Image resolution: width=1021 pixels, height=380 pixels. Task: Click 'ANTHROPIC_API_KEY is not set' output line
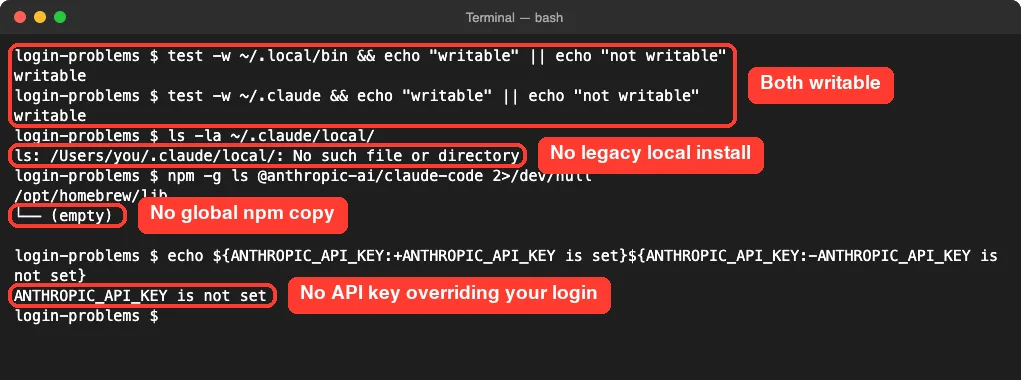[140, 296]
